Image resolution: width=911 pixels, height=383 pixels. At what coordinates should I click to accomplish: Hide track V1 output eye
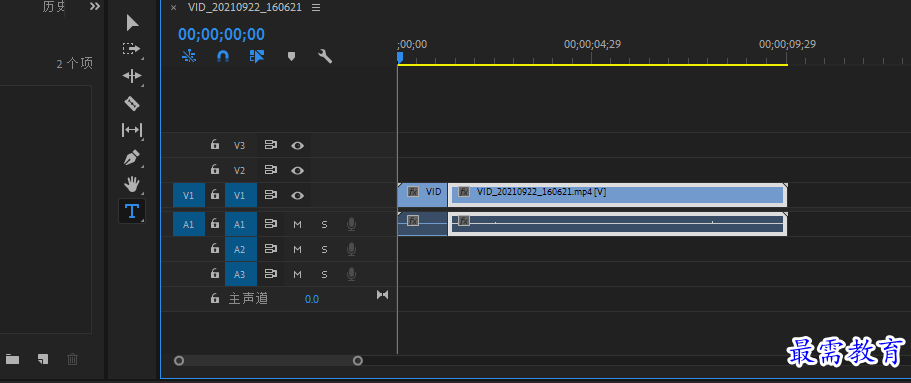[297, 195]
